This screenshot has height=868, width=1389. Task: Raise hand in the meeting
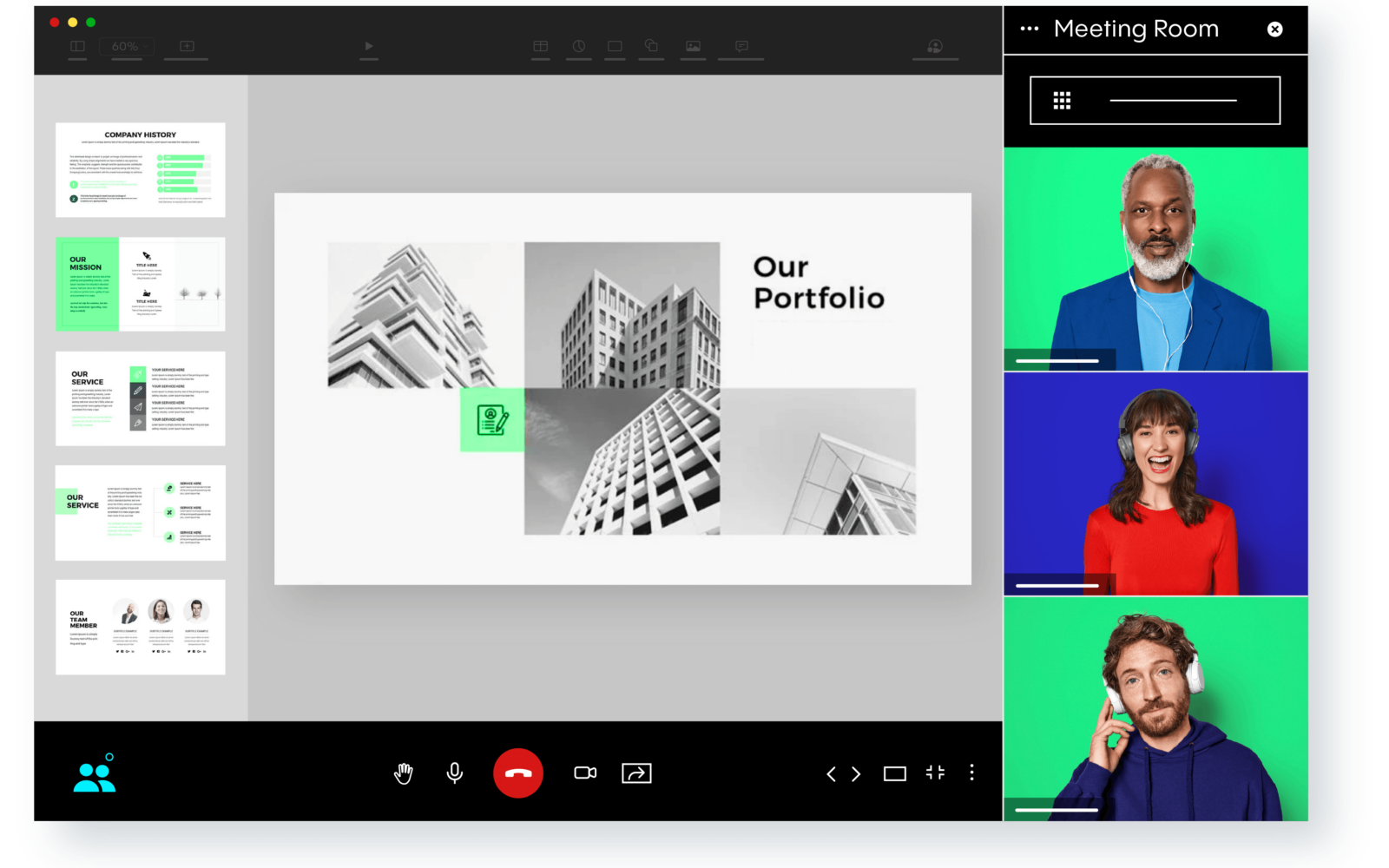coord(403,773)
